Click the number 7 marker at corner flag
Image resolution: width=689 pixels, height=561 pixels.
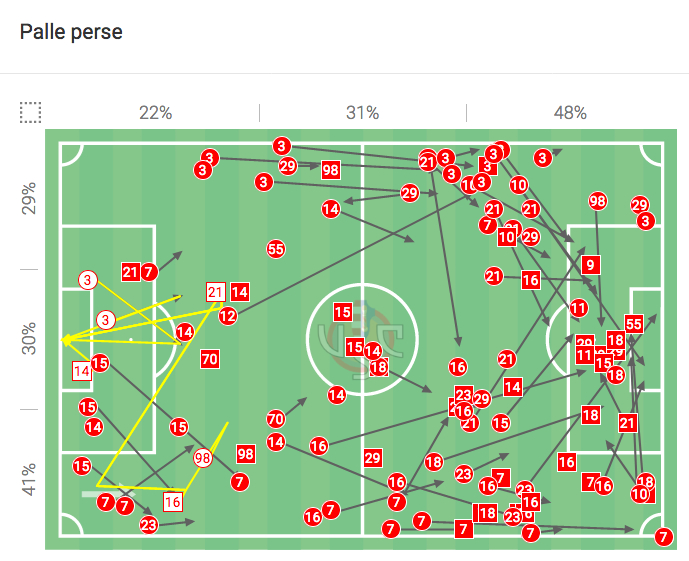click(x=661, y=538)
